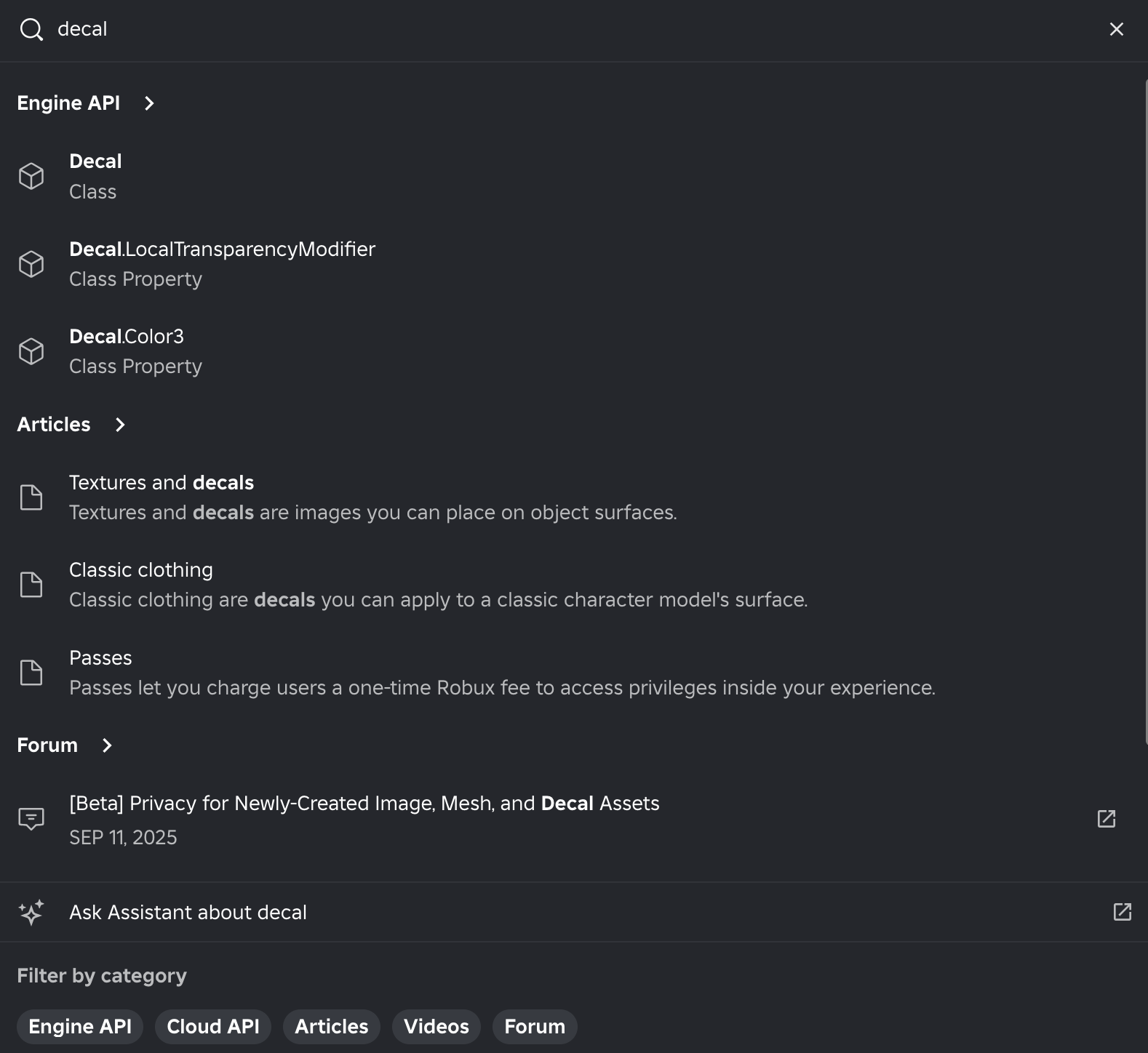The width and height of the screenshot is (1148, 1053).
Task: Click the search magnifier icon
Action: 31,29
